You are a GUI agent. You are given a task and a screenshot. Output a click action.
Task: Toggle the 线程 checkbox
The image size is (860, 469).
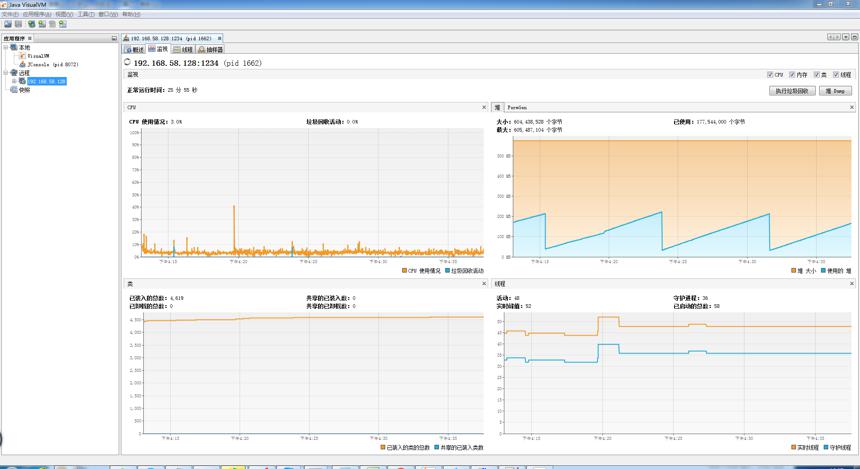coord(836,75)
